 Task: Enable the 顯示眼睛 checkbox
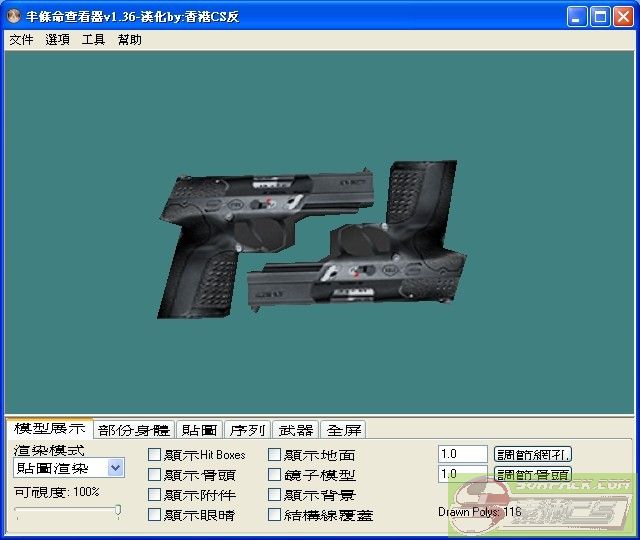[x=154, y=515]
